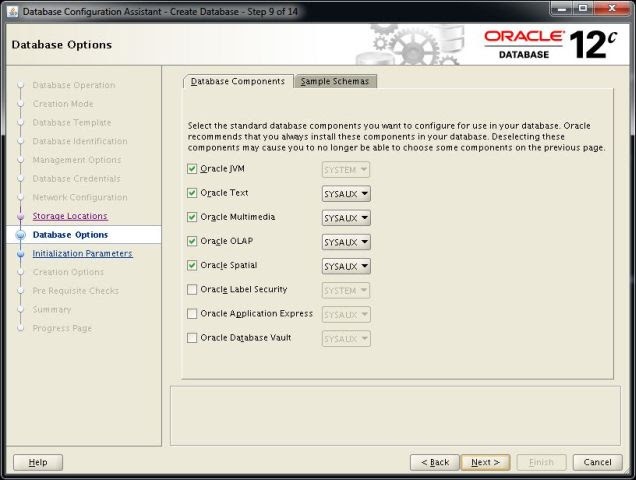Switch to the Sample Schemas tab
This screenshot has width=636, height=480.
tap(335, 81)
